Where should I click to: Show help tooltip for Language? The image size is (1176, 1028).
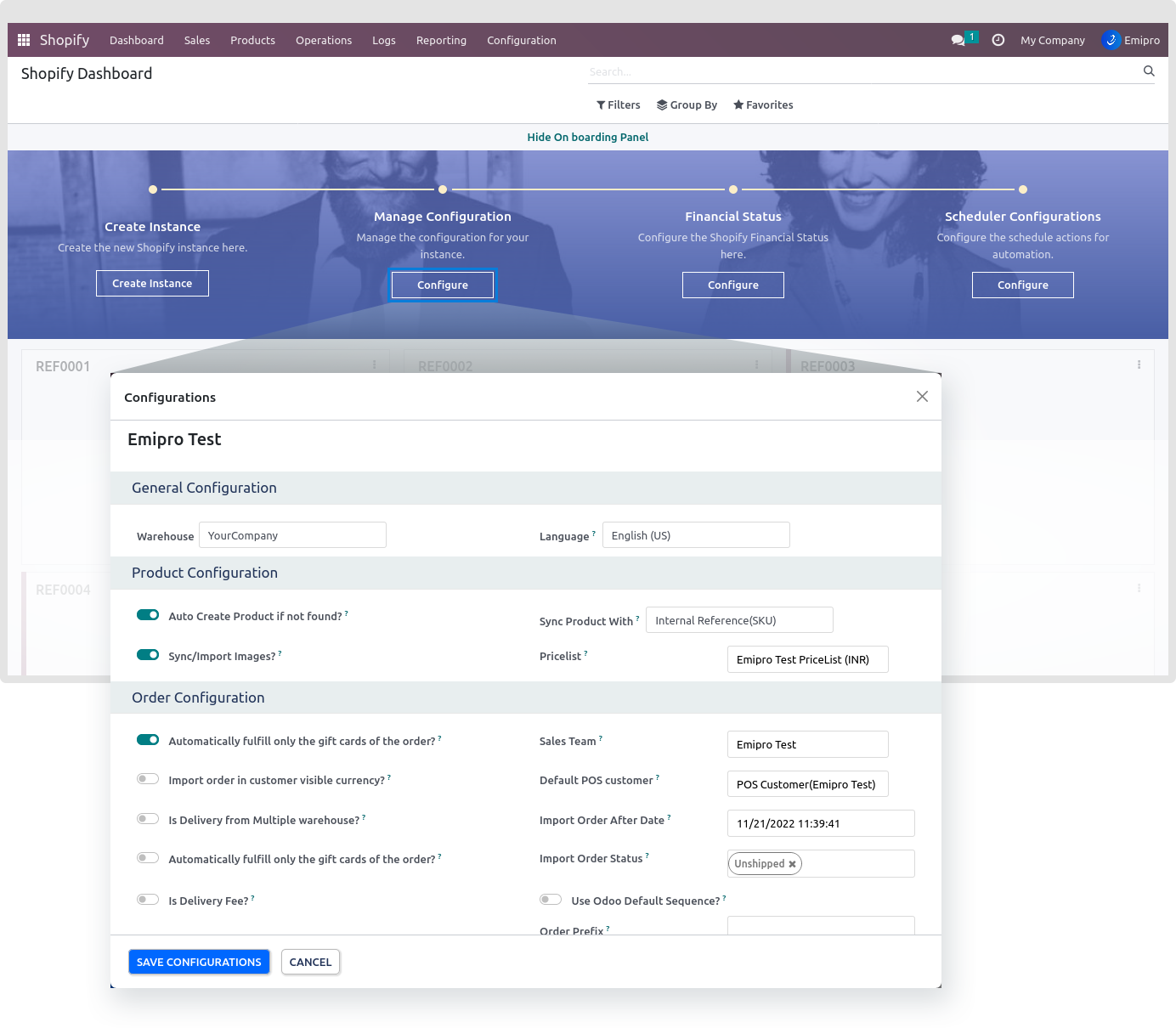[594, 534]
